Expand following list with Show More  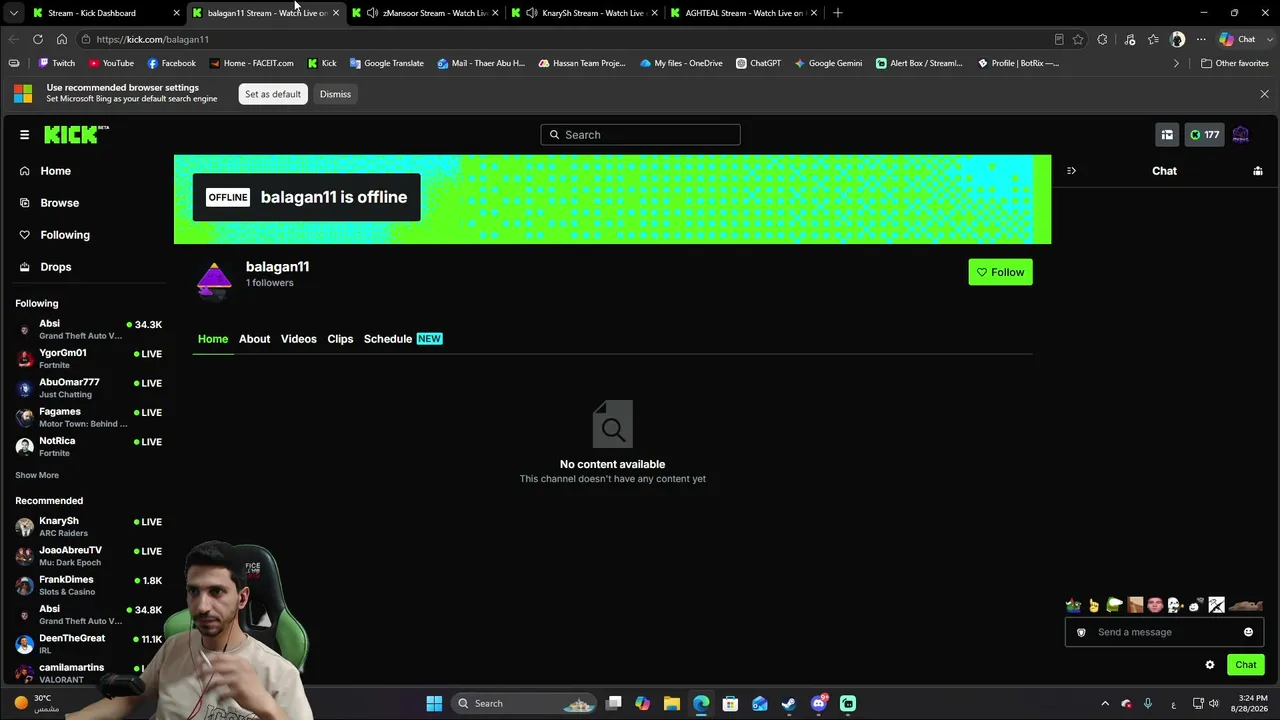[x=37, y=475]
